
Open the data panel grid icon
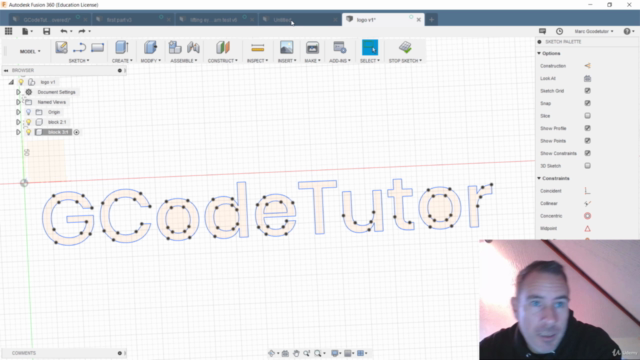point(9,31)
